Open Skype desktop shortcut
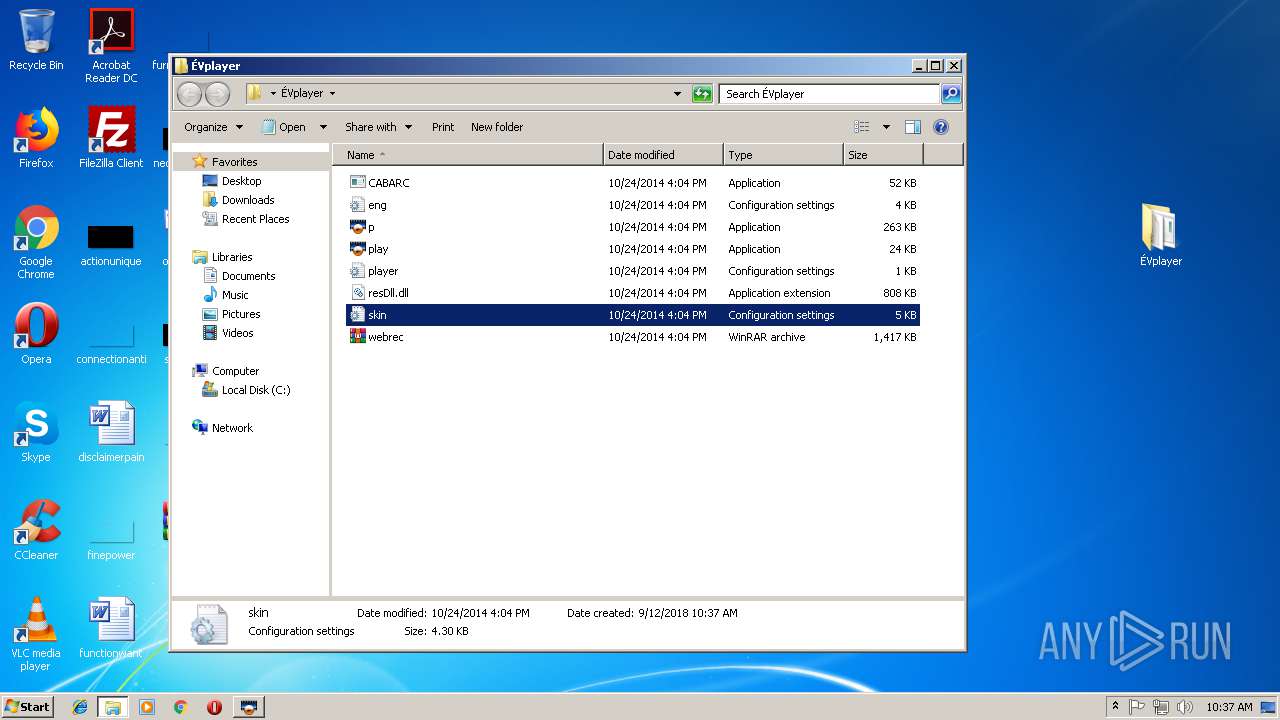Image resolution: width=1280 pixels, height=720 pixels. (x=36, y=432)
